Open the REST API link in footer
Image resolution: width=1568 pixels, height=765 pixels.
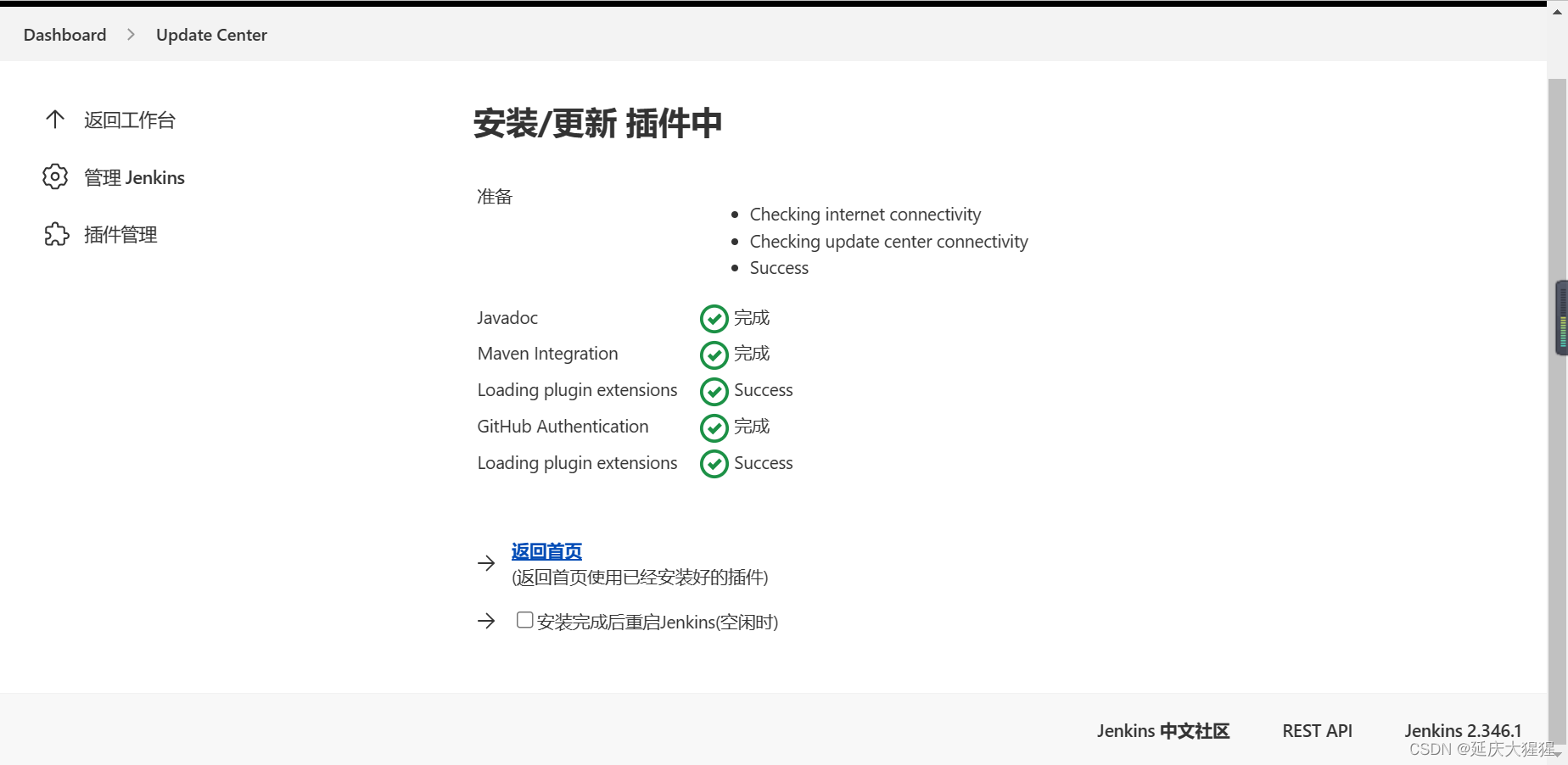pos(1317,730)
